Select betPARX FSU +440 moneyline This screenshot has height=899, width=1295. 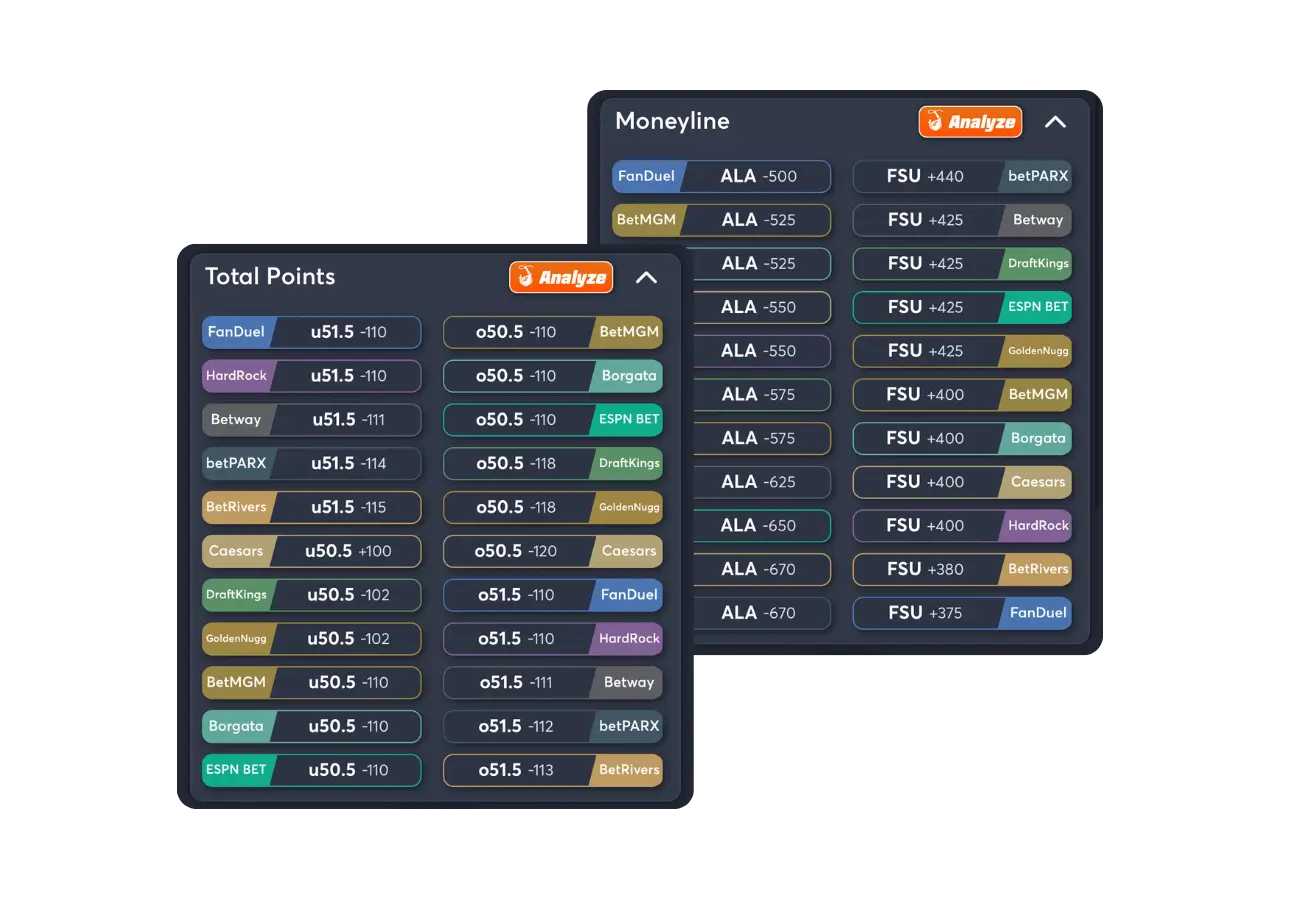(x=962, y=176)
